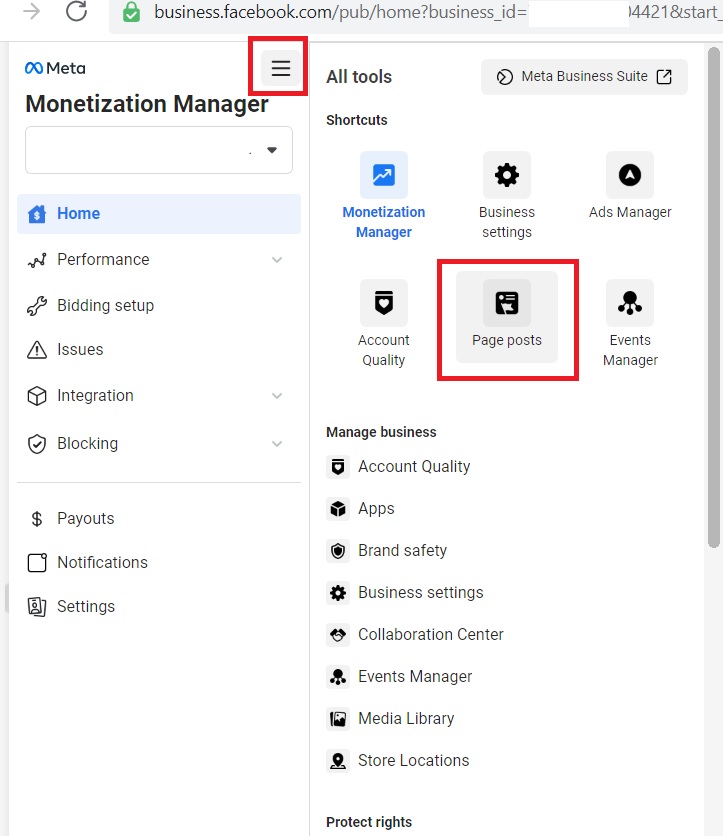Click the Store Locations pin icon

pyautogui.click(x=338, y=761)
